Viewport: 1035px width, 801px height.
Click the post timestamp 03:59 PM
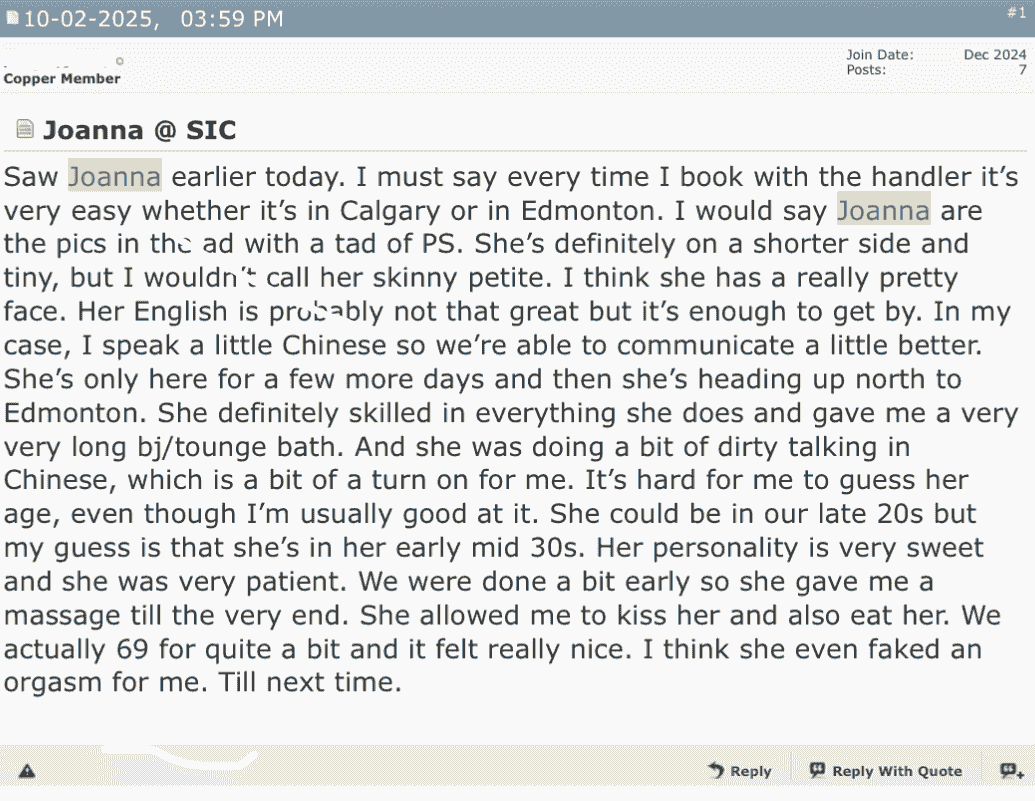[x=231, y=19]
